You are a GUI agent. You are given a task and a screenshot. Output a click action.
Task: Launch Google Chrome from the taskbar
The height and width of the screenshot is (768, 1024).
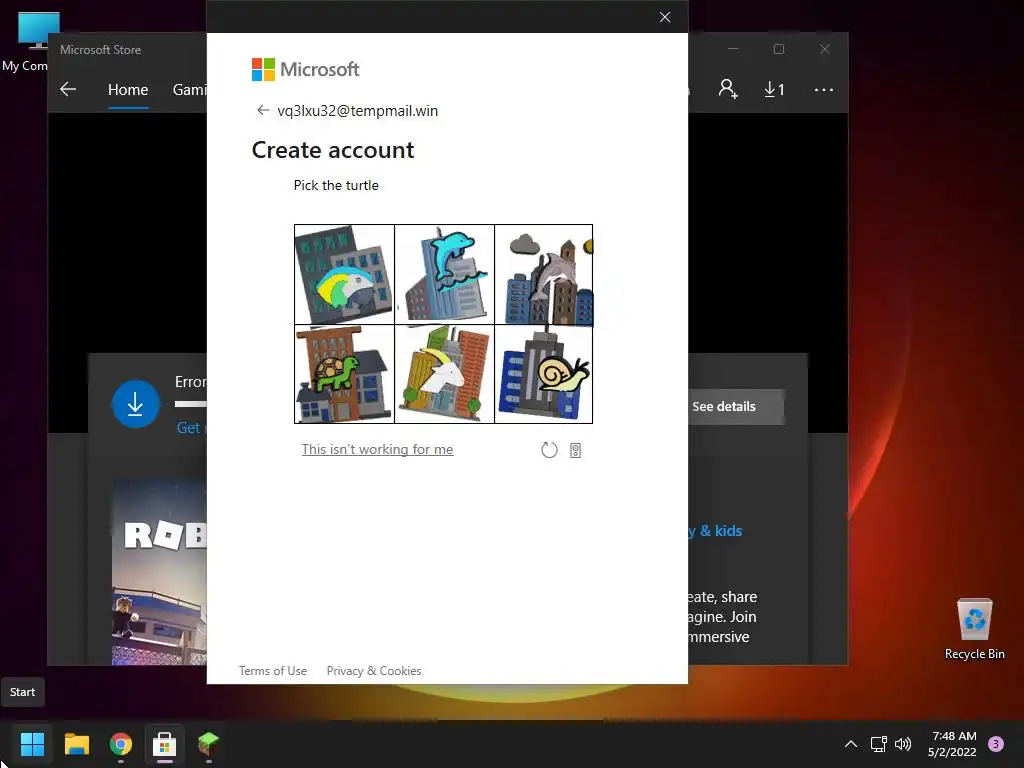coord(121,743)
